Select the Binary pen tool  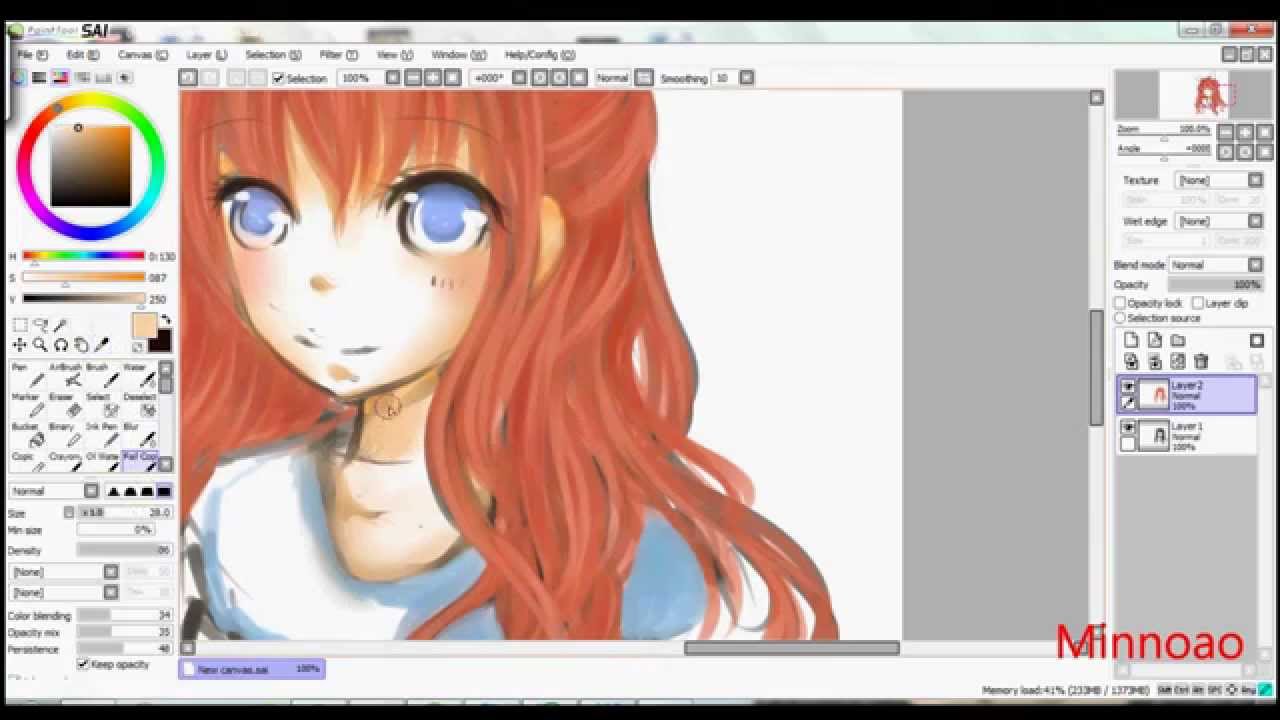point(65,434)
